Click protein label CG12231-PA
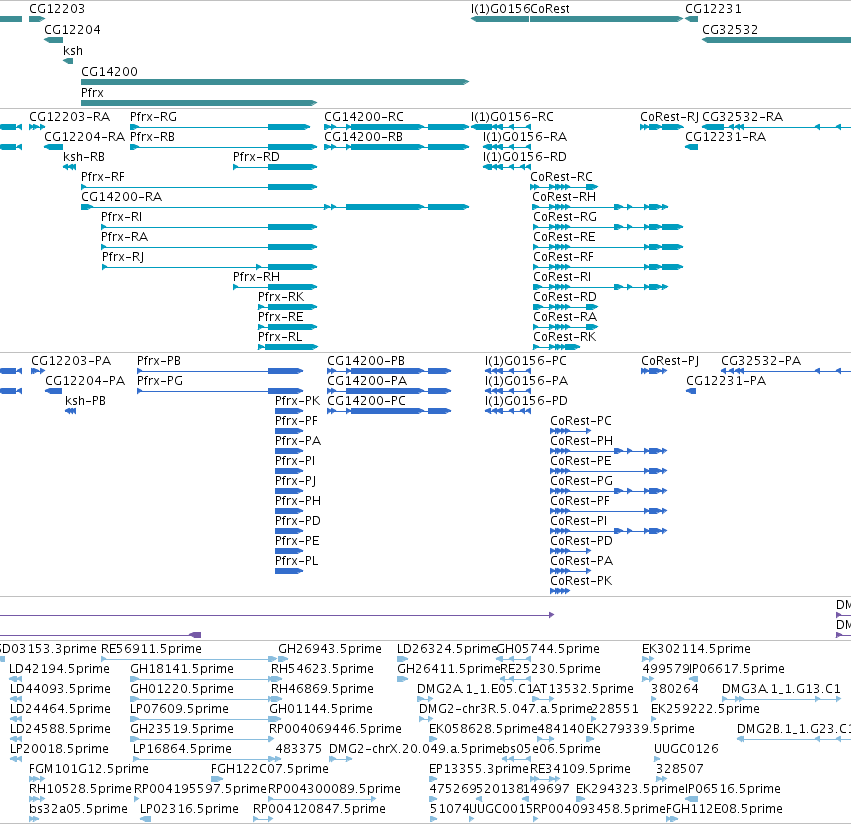Image resolution: width=851 pixels, height=824 pixels. point(726,381)
